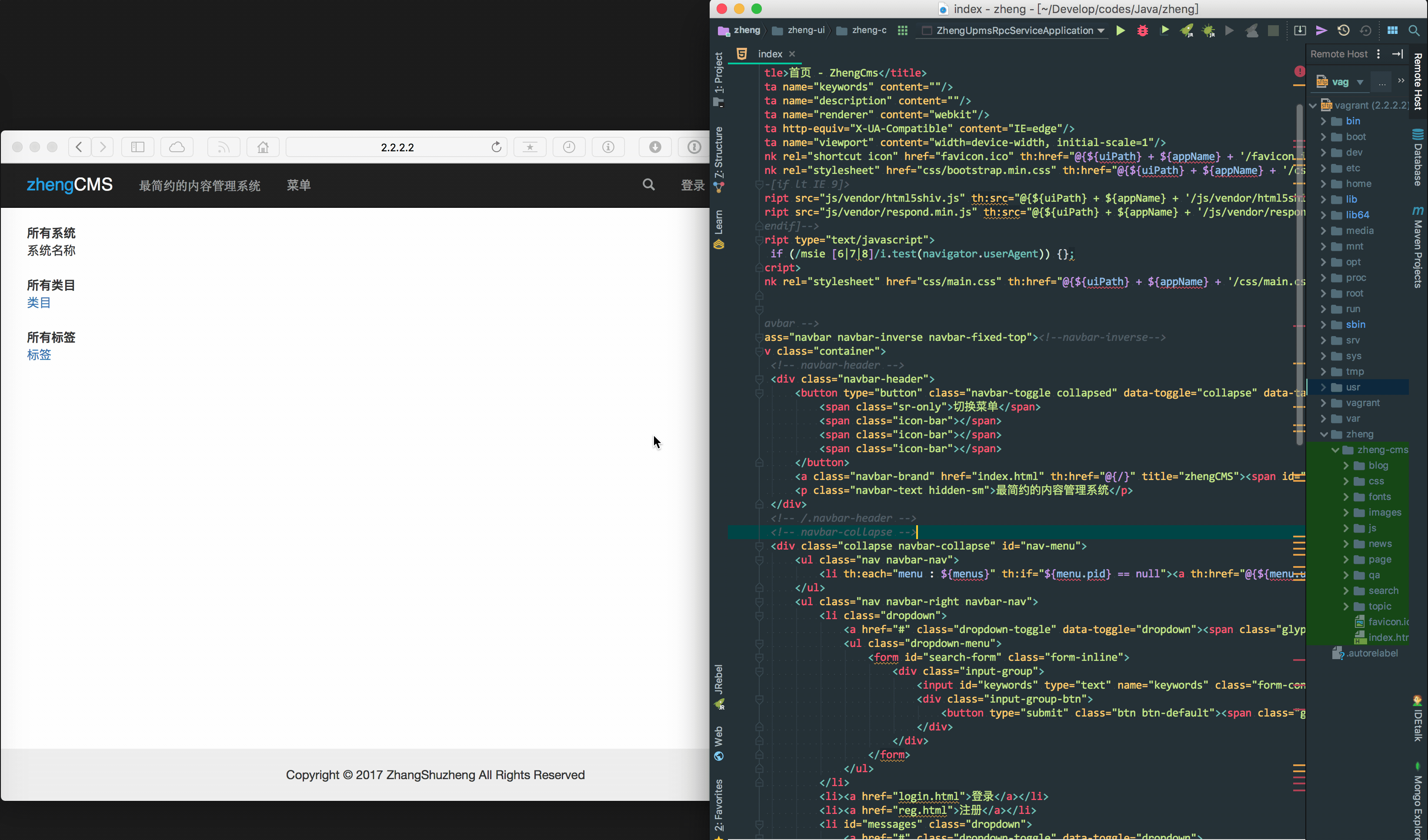Hide Remote Host panel with arrow icon
The height and width of the screenshot is (840, 1428).
click(x=1398, y=54)
